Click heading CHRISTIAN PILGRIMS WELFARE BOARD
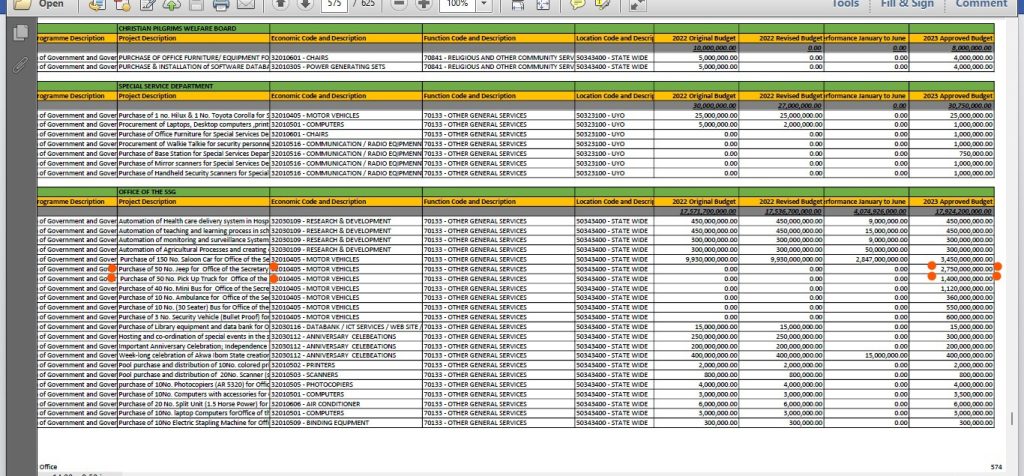This screenshot has width=1024, height=476. coord(177,29)
